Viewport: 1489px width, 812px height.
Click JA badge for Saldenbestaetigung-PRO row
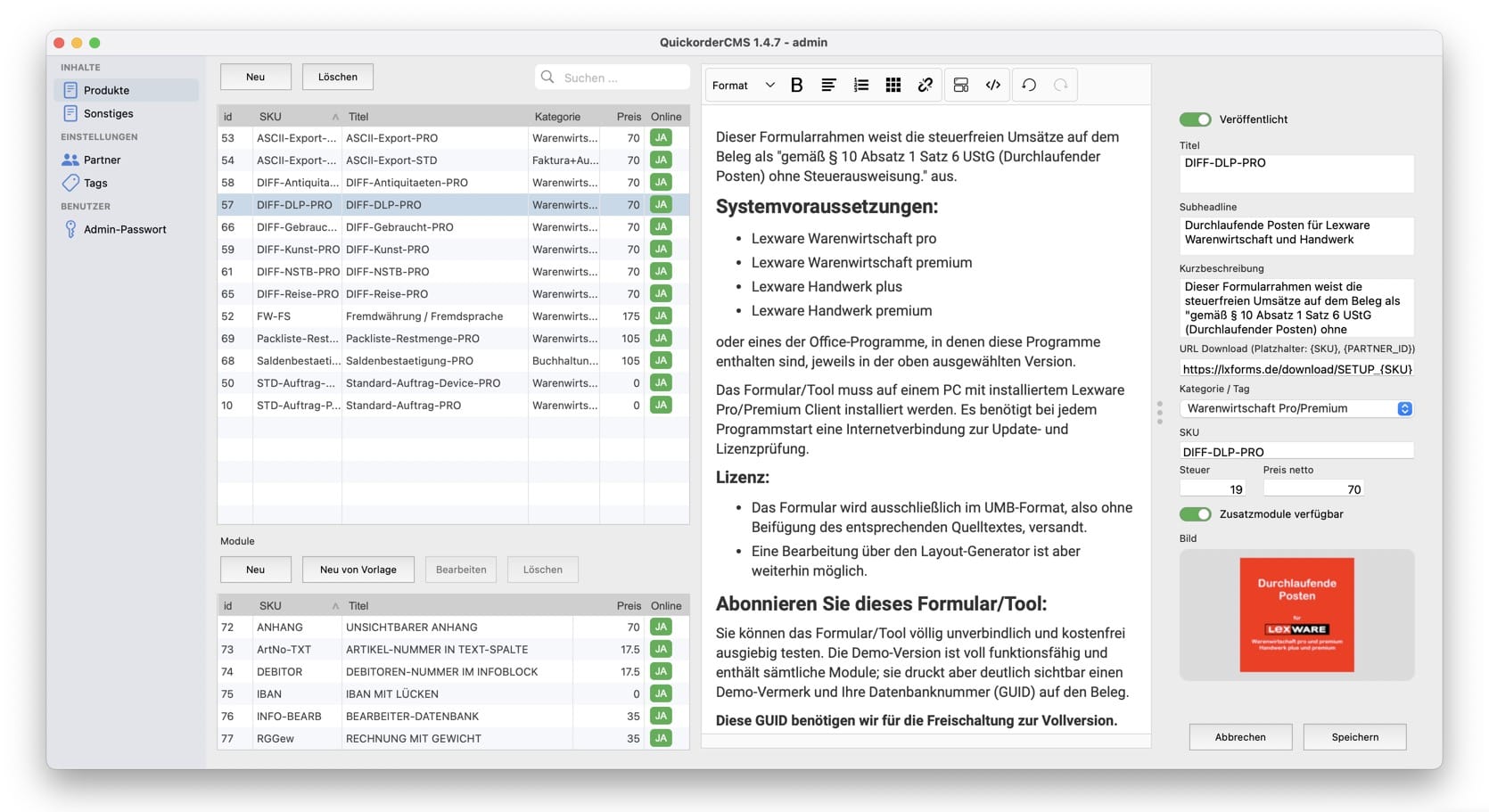coord(661,361)
